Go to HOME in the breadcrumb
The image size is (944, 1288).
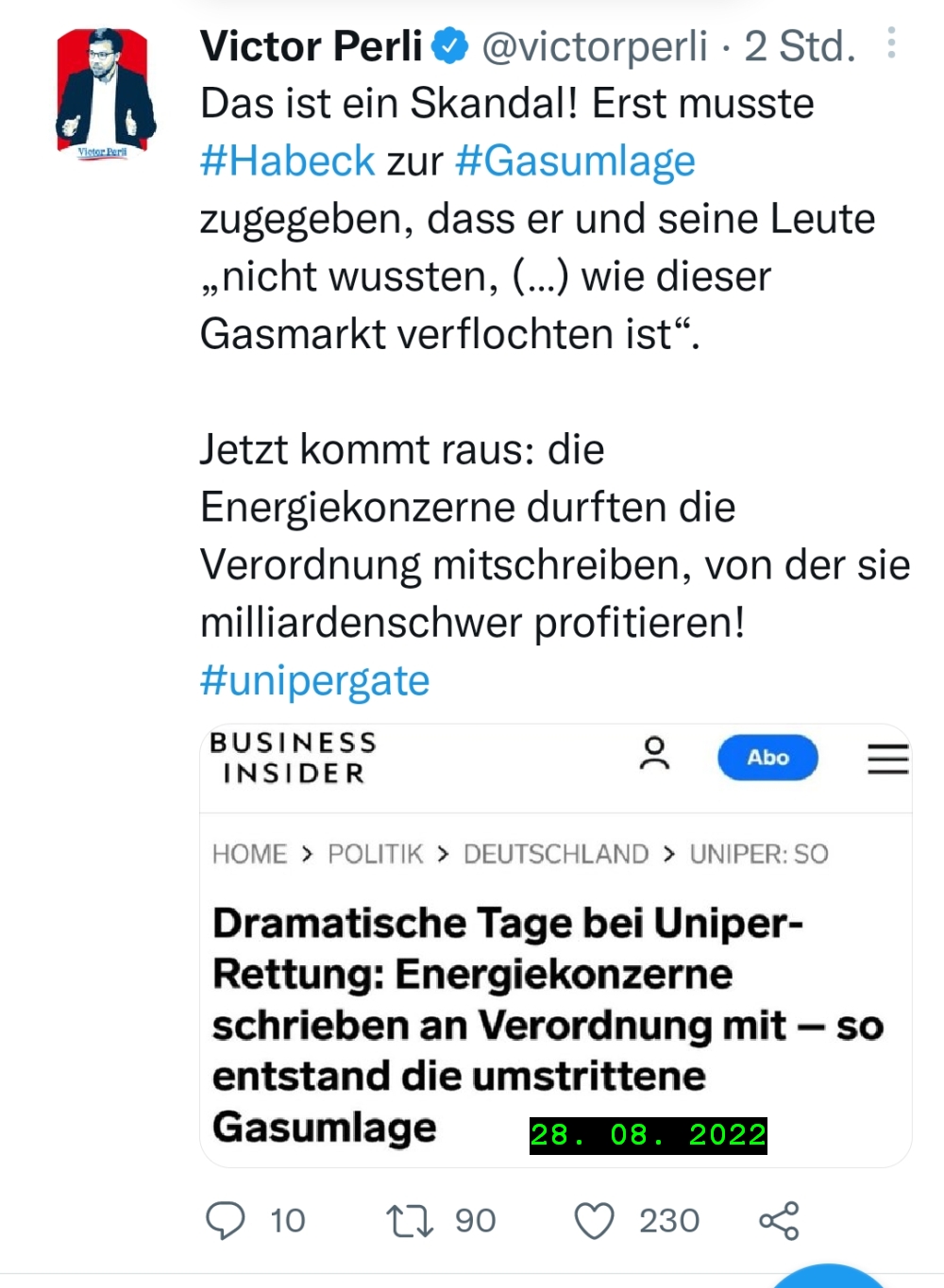249,854
